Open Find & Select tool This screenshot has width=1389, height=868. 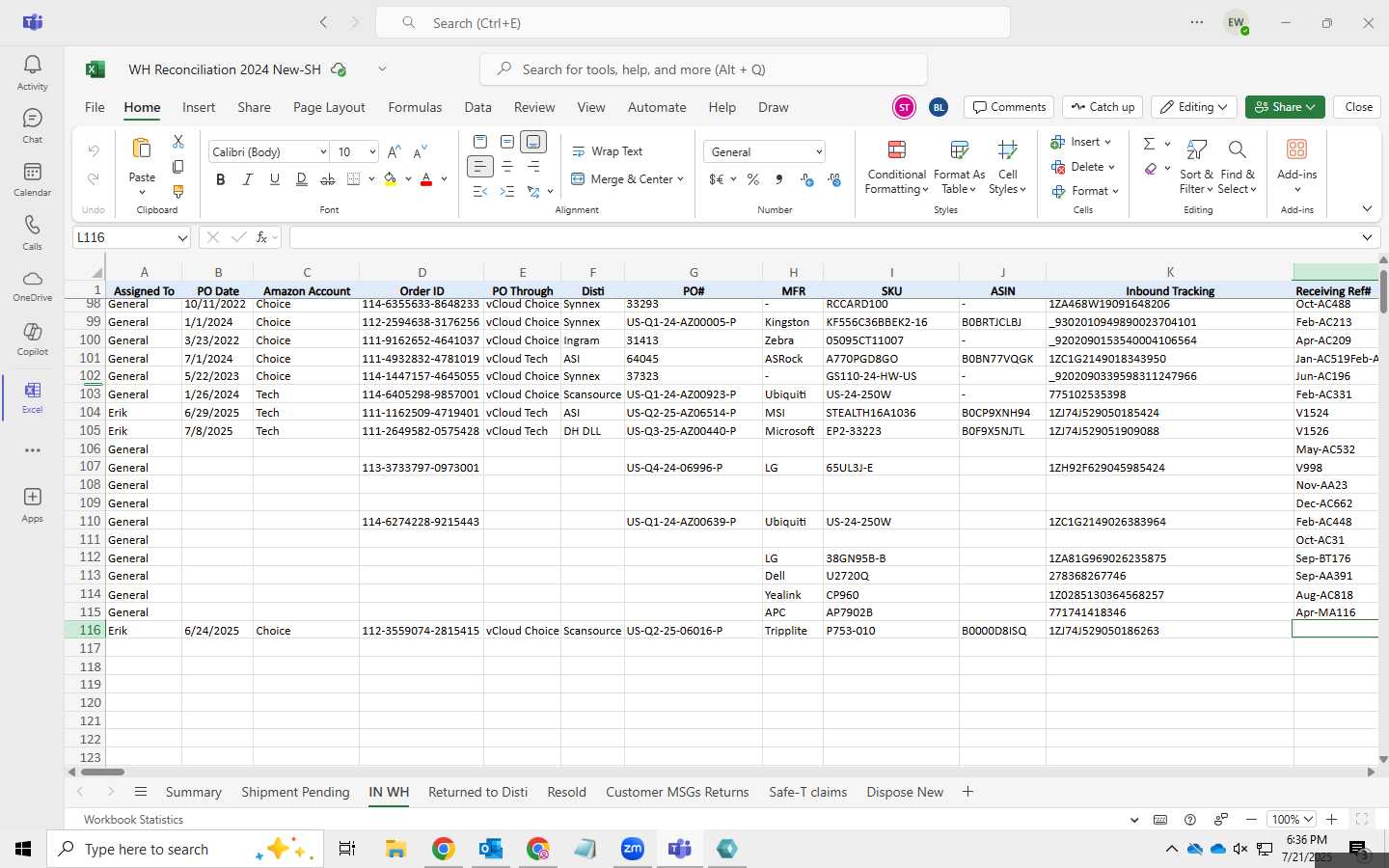coord(1238,166)
